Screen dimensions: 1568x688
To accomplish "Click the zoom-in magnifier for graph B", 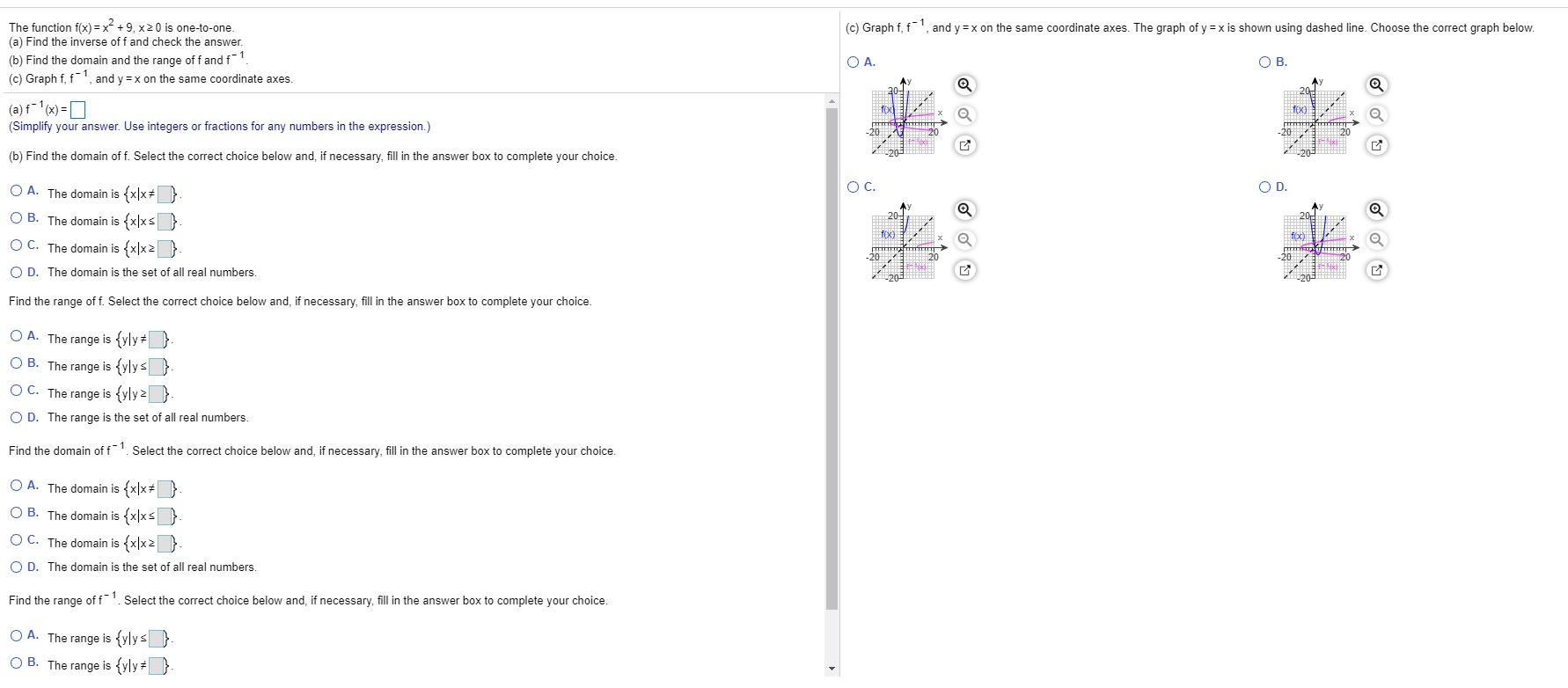I will [x=1376, y=84].
